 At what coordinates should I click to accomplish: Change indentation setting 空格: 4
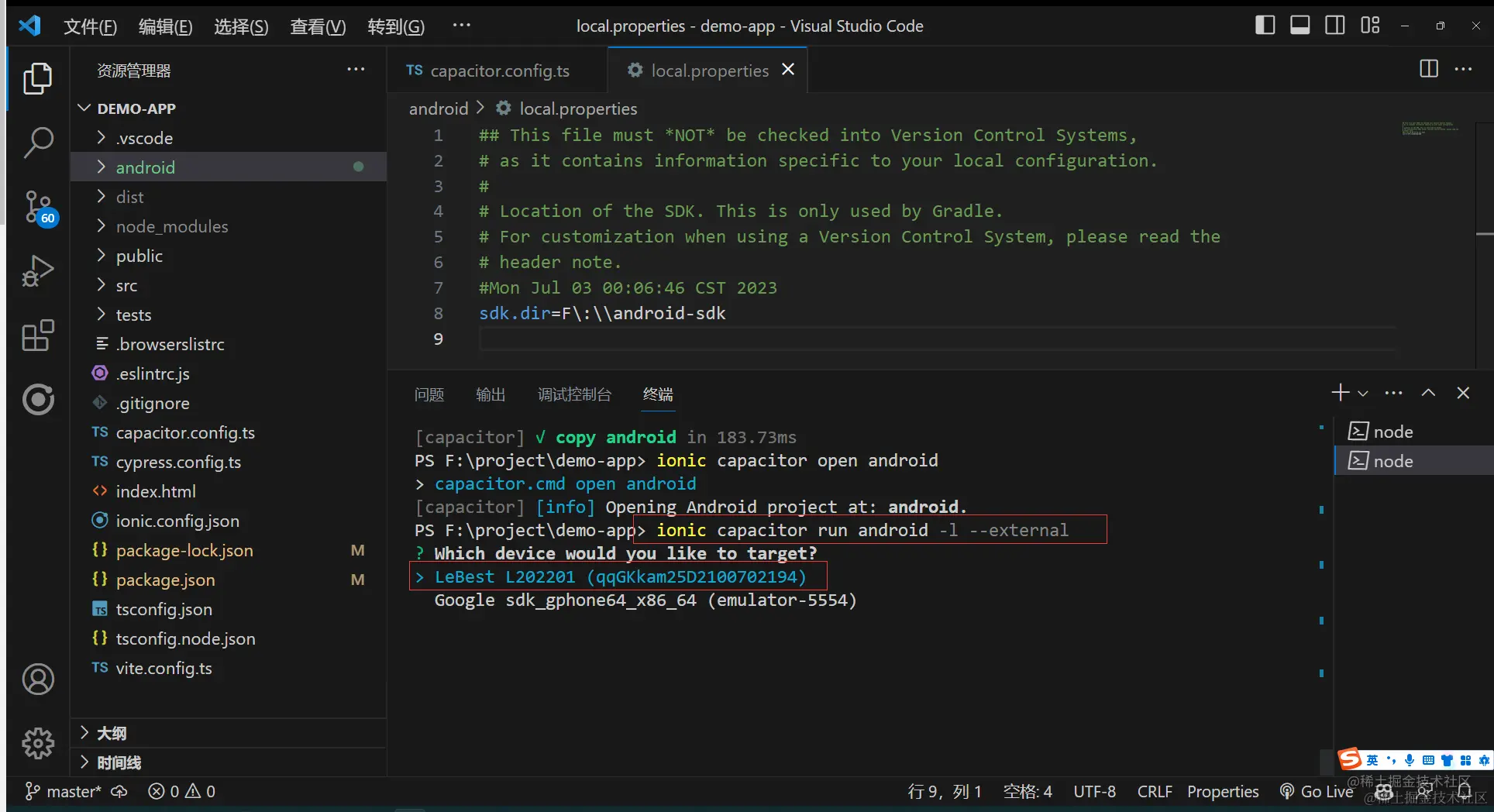[x=1028, y=791]
